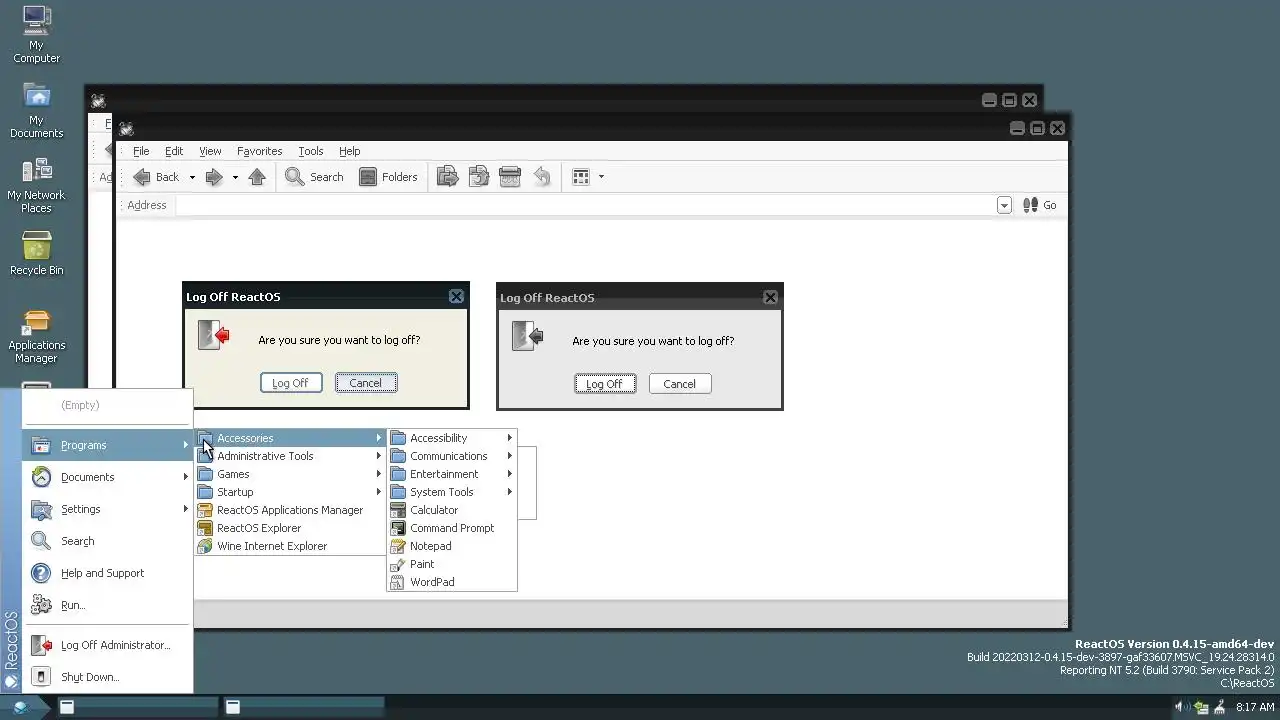The image size is (1280, 720).
Task: Open the Help menu
Action: click(349, 151)
